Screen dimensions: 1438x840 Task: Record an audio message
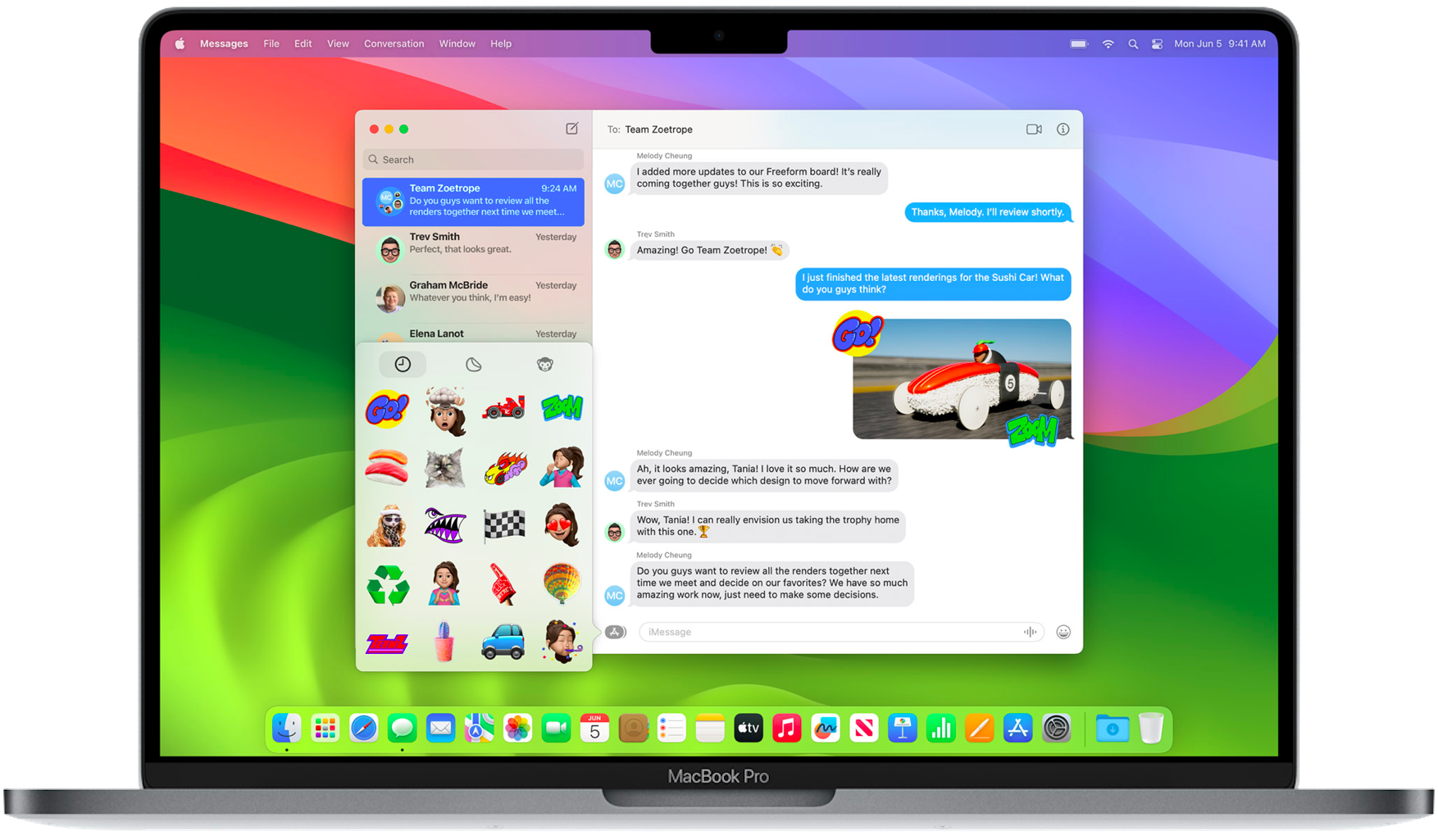(x=1030, y=632)
